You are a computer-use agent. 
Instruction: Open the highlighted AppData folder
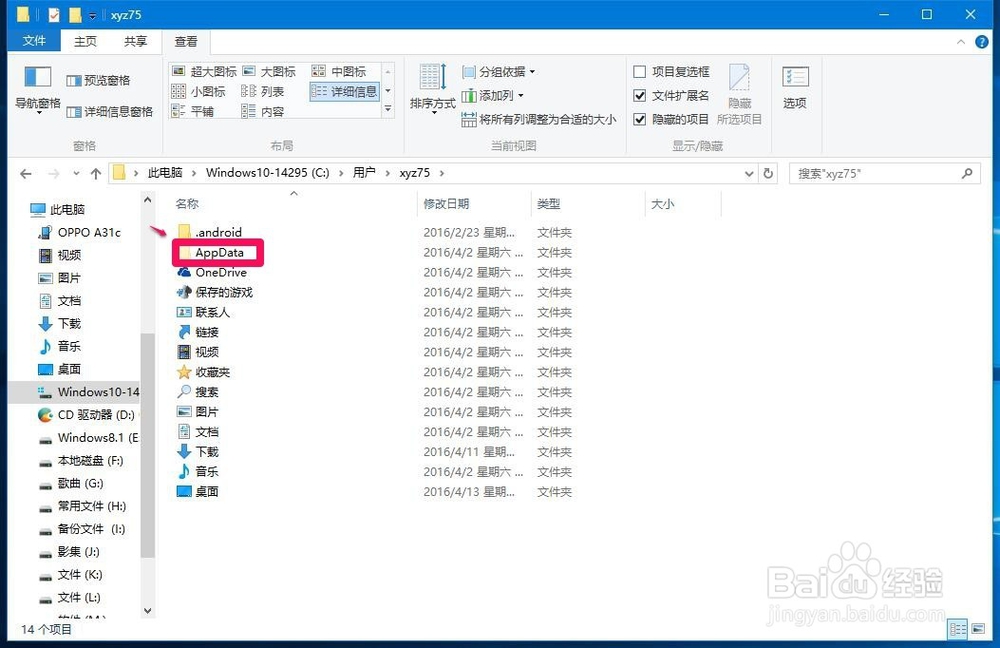pyautogui.click(x=217, y=252)
